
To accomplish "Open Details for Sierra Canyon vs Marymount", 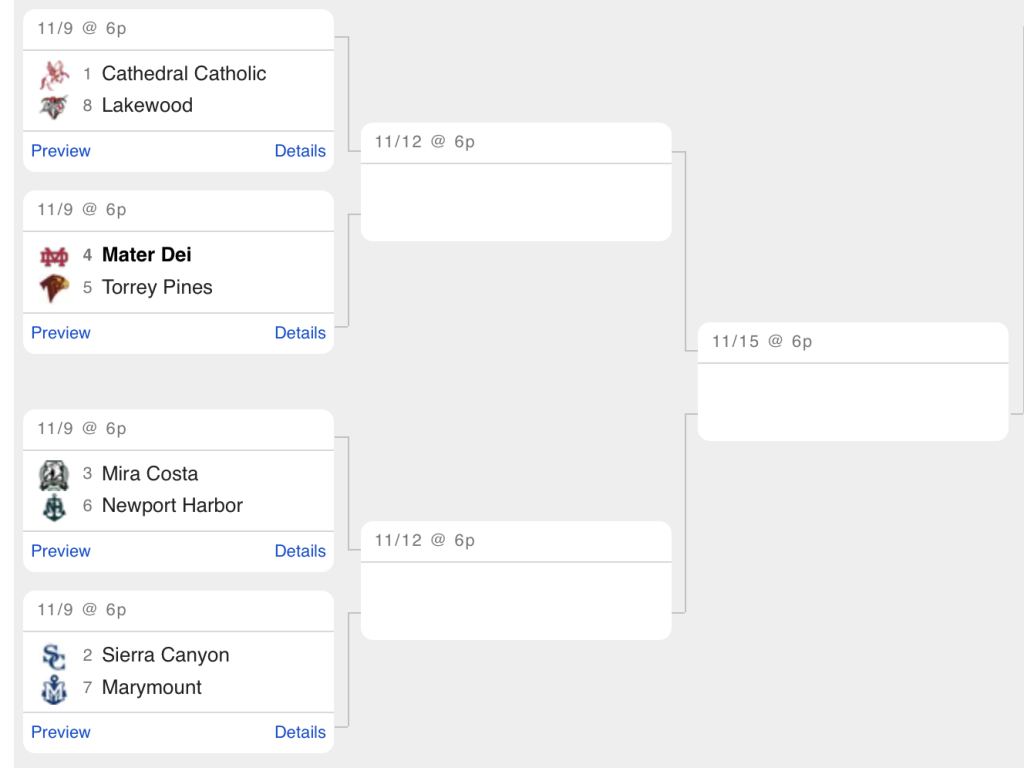I will pyautogui.click(x=300, y=732).
